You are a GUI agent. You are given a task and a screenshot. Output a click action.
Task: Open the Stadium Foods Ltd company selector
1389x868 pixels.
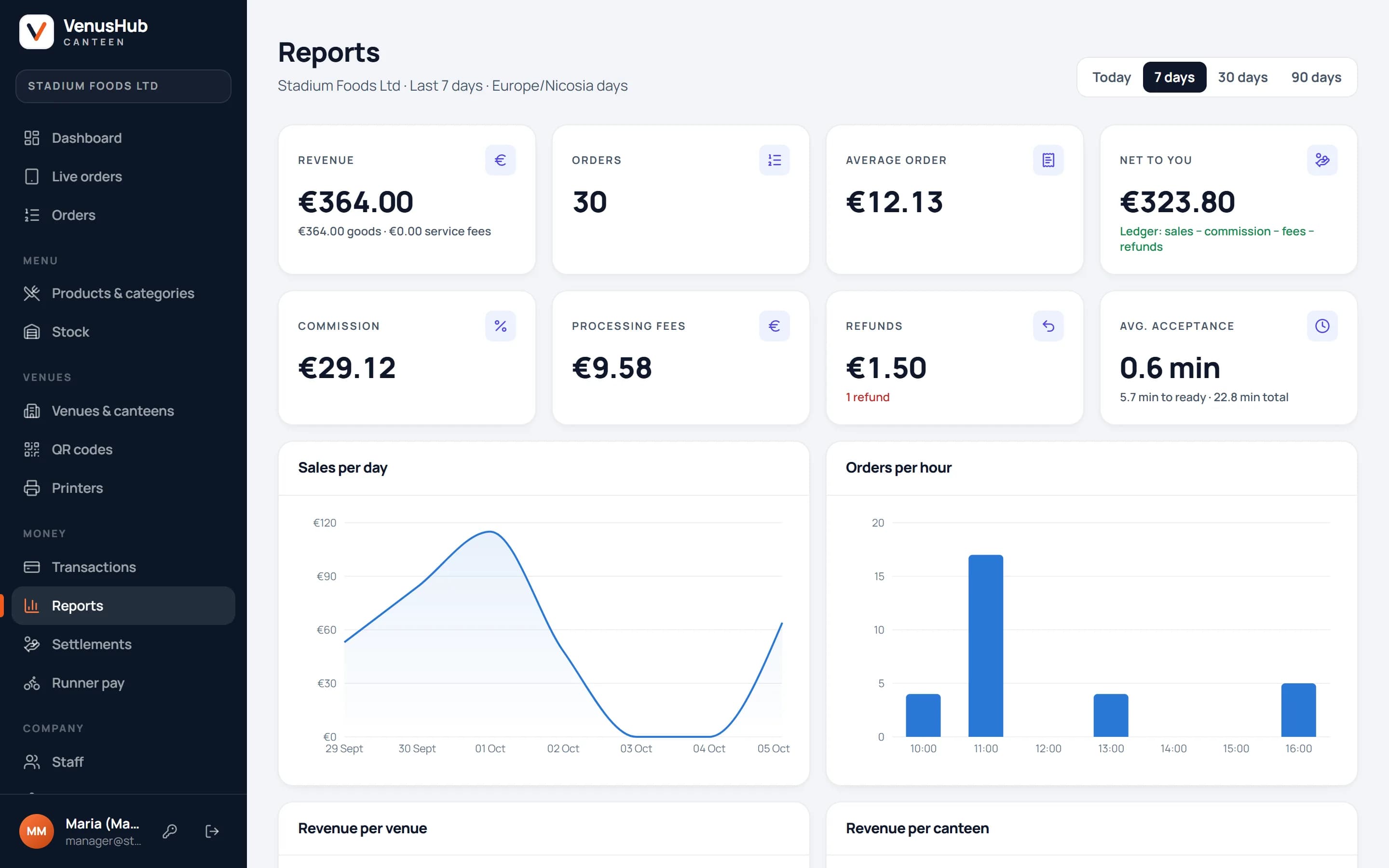pos(123,86)
